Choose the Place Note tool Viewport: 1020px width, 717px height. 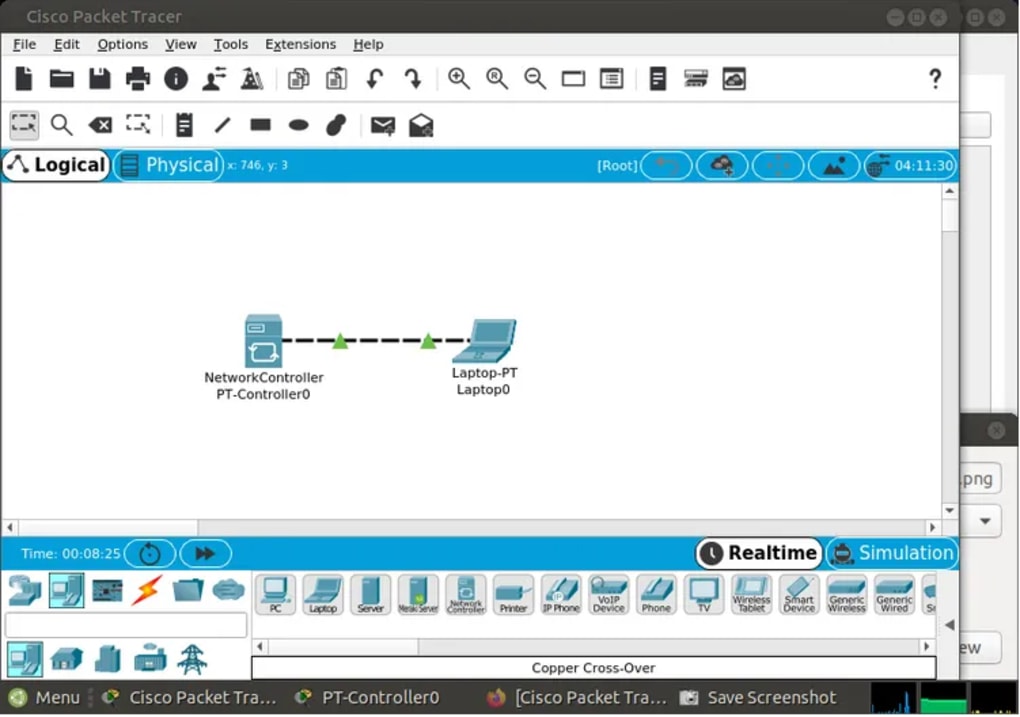click(x=182, y=124)
